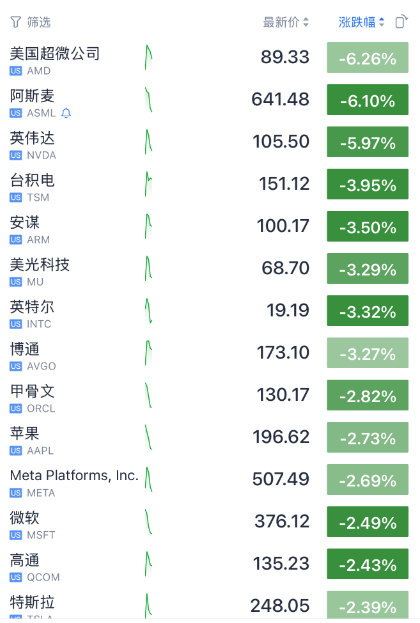Click the ASML price alert bell icon
Viewport: 420px width, 623px height.
(66, 113)
